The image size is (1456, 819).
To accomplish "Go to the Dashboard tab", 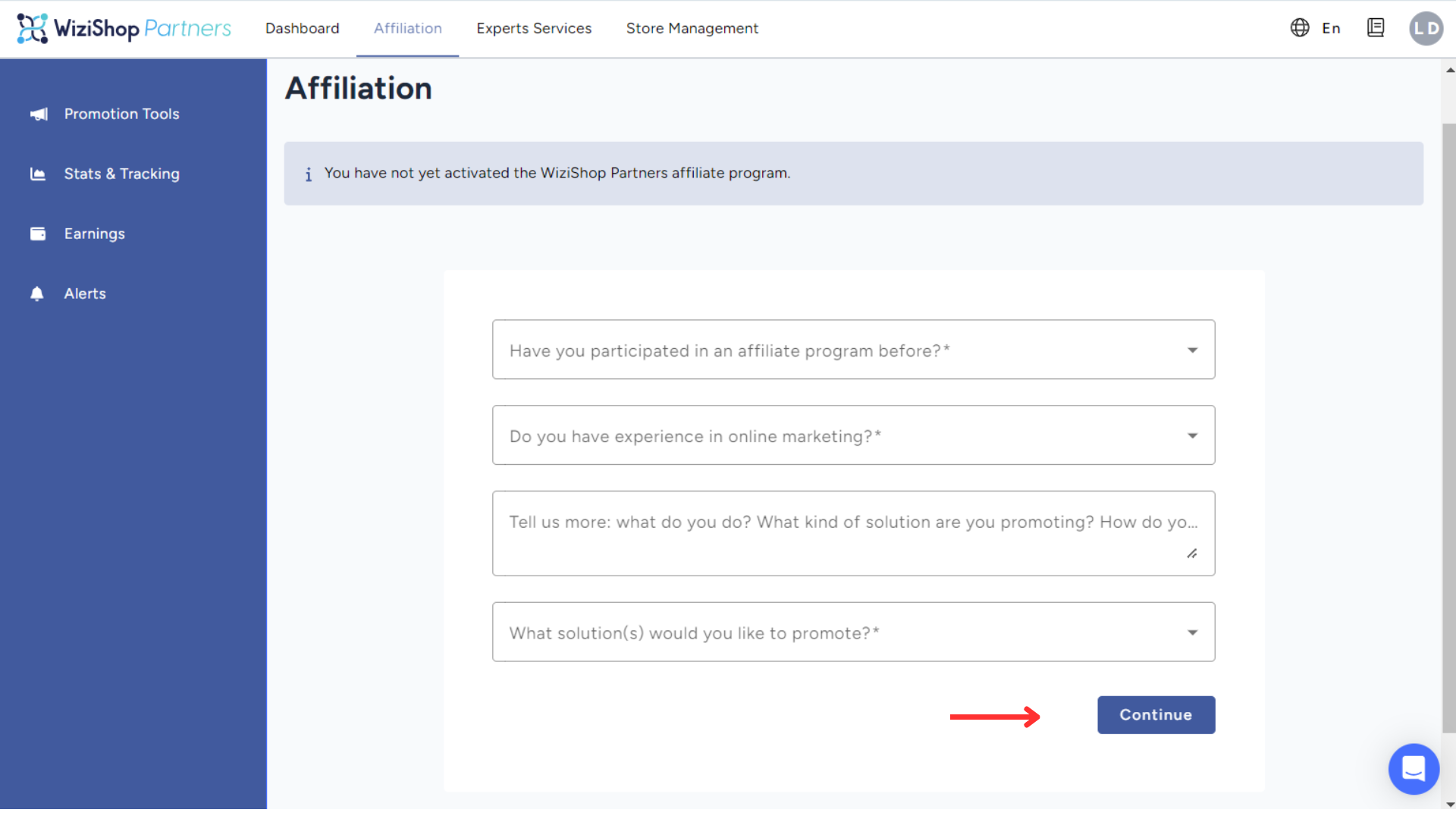I will [x=302, y=28].
